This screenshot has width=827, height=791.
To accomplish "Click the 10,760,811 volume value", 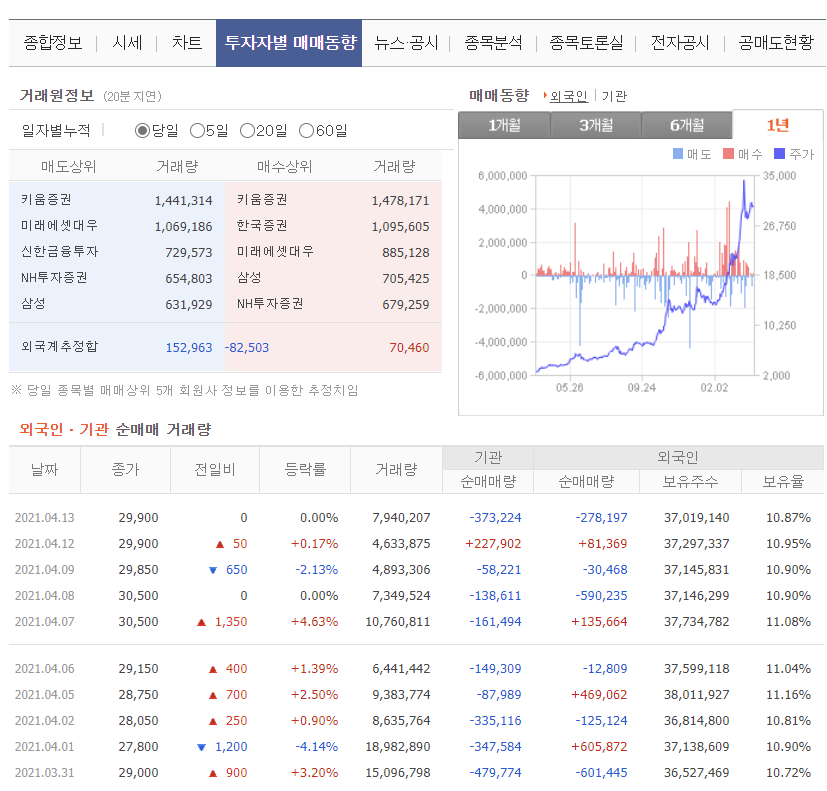I will pyautogui.click(x=398, y=622).
